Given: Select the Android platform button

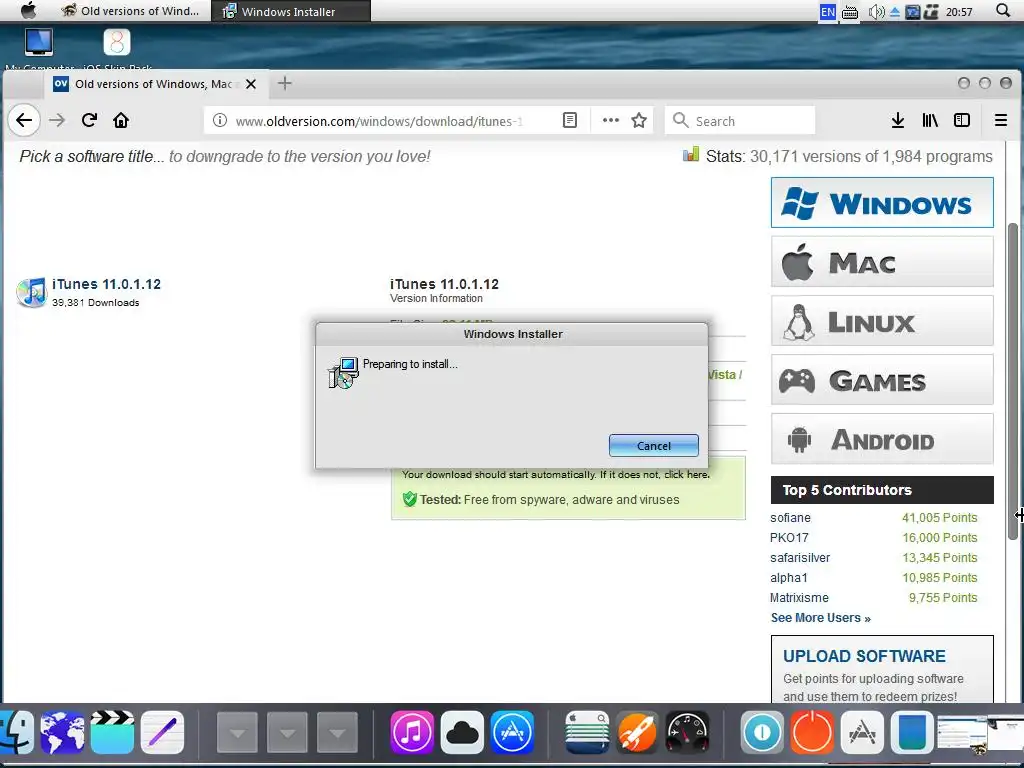Looking at the screenshot, I should point(882,439).
